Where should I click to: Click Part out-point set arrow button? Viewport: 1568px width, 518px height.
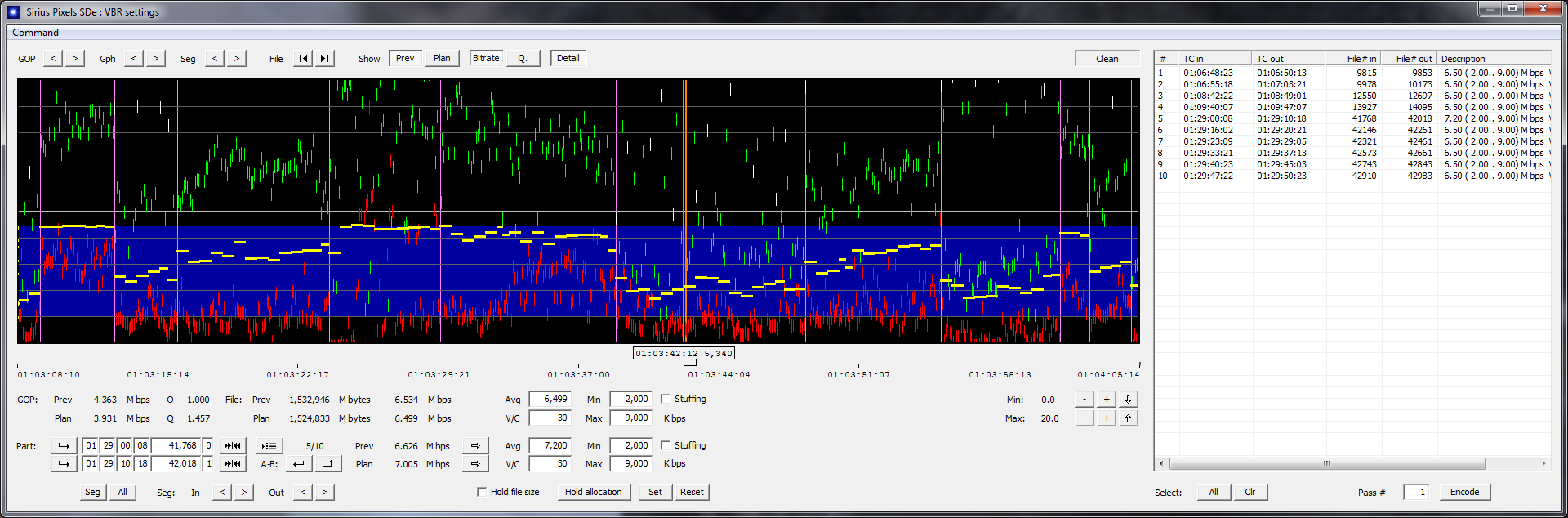[x=64, y=463]
